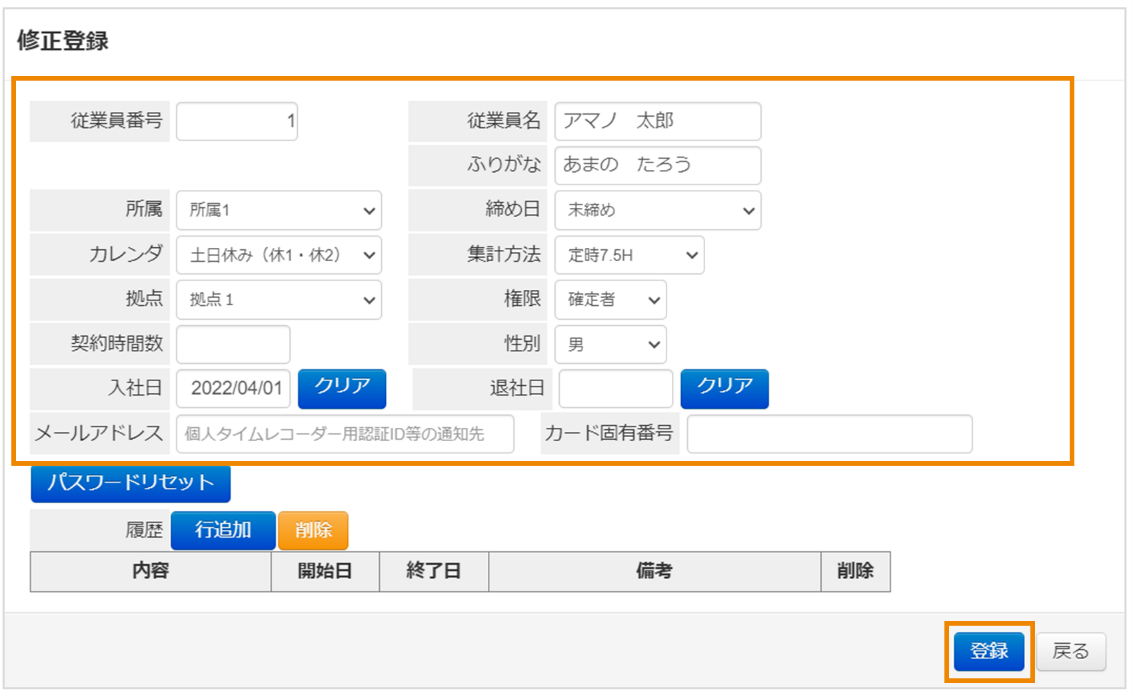Open the 締め日 closing date dropdown
1133x697 pixels.
click(657, 210)
